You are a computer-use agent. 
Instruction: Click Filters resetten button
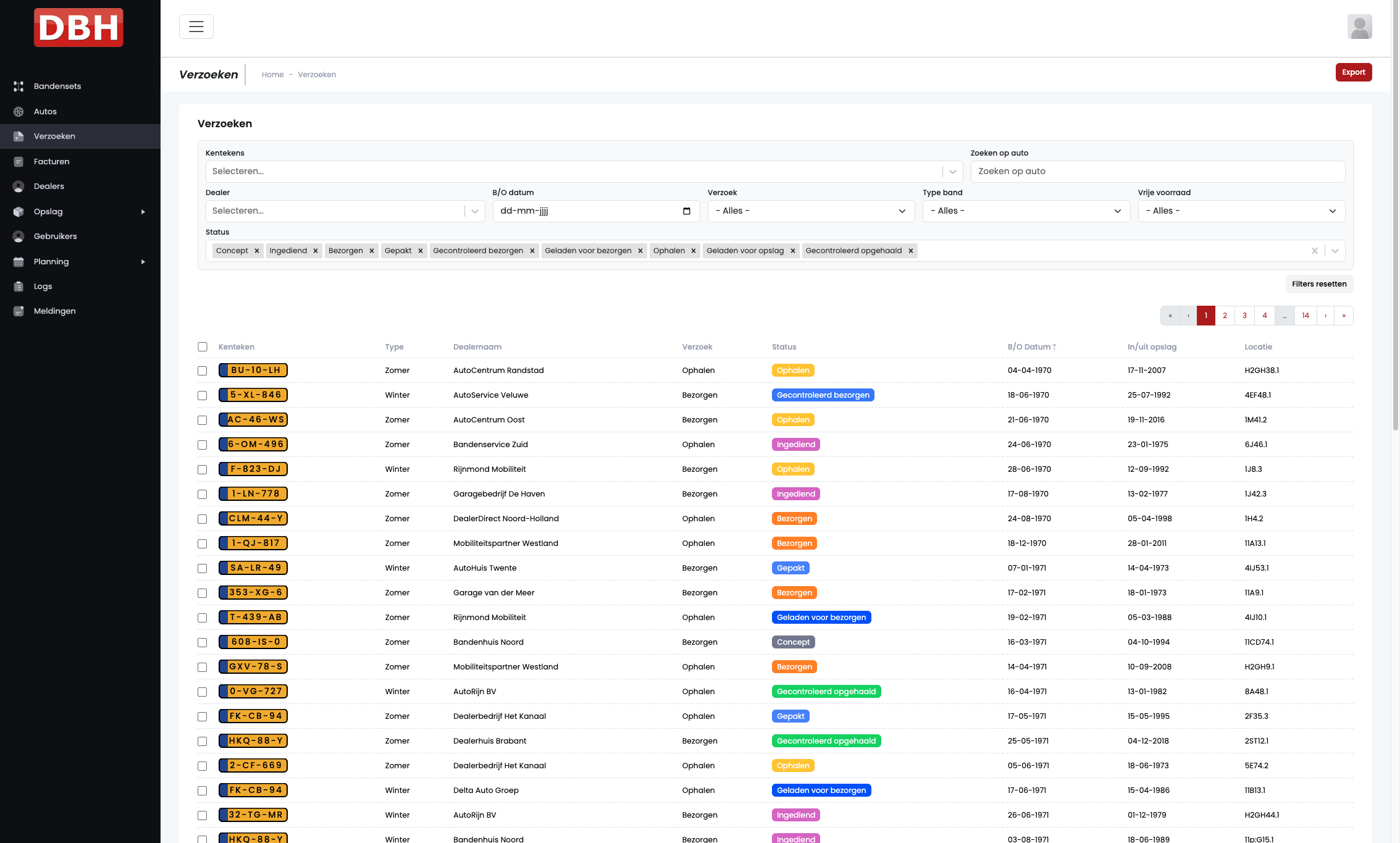[1319, 284]
